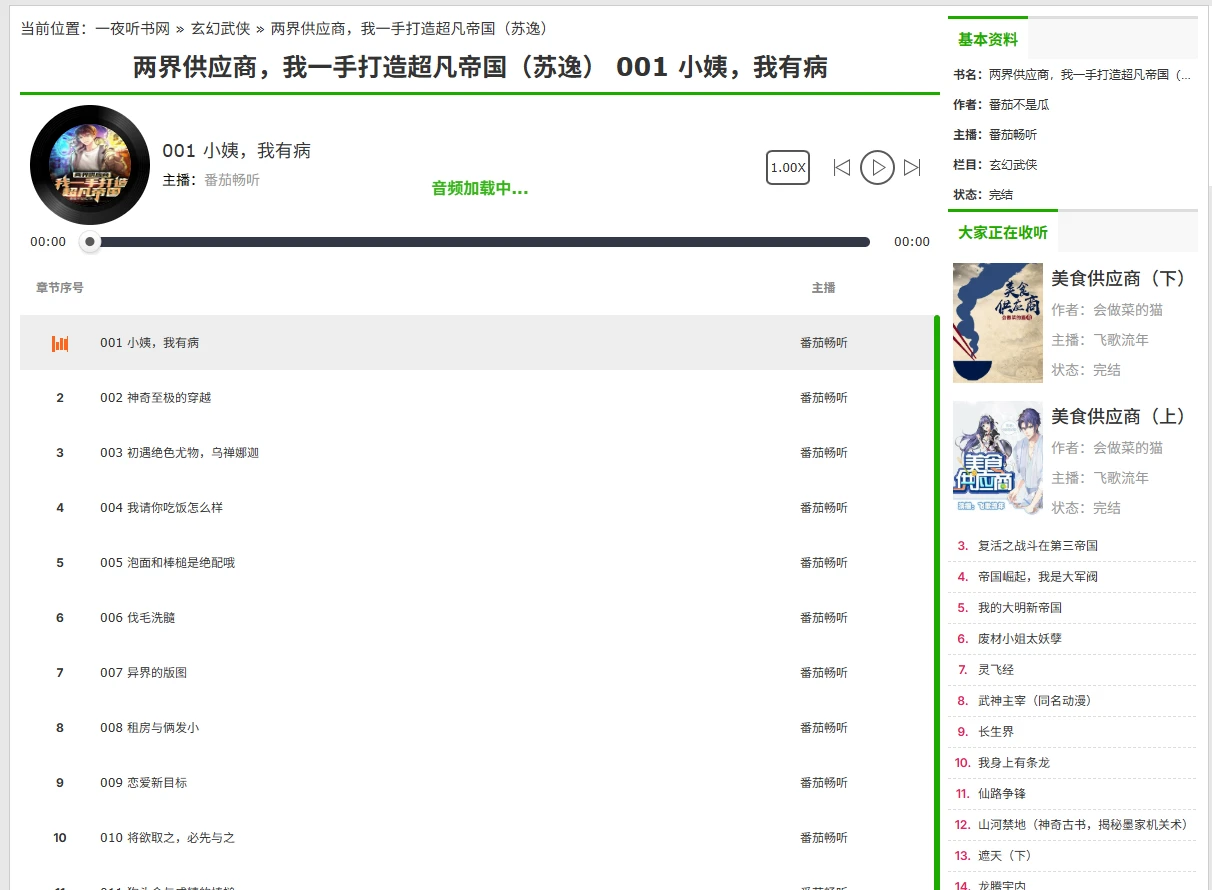Click the audio progress slider handle

(x=90, y=242)
